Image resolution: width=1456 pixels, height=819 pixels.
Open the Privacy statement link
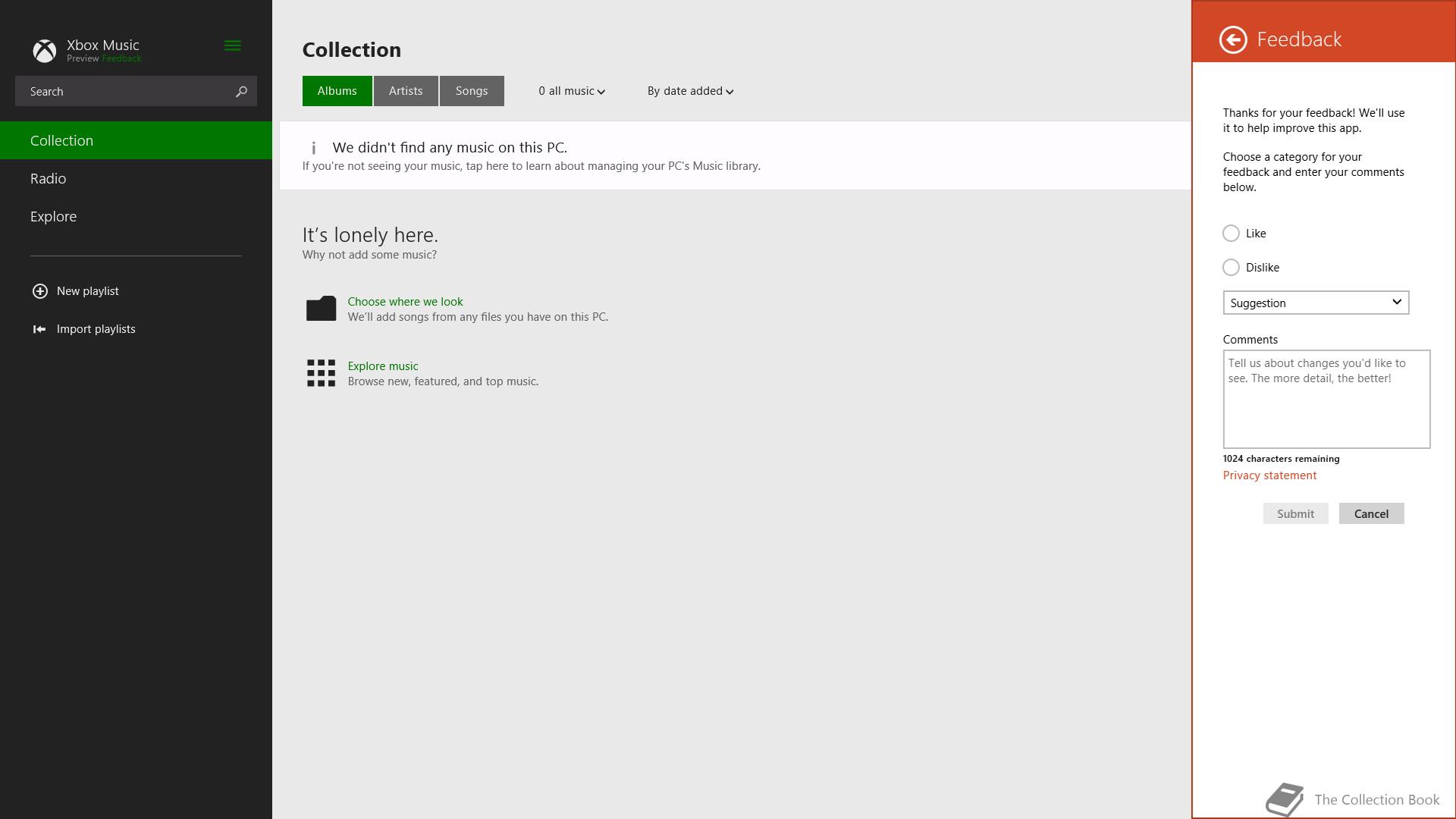click(x=1269, y=475)
